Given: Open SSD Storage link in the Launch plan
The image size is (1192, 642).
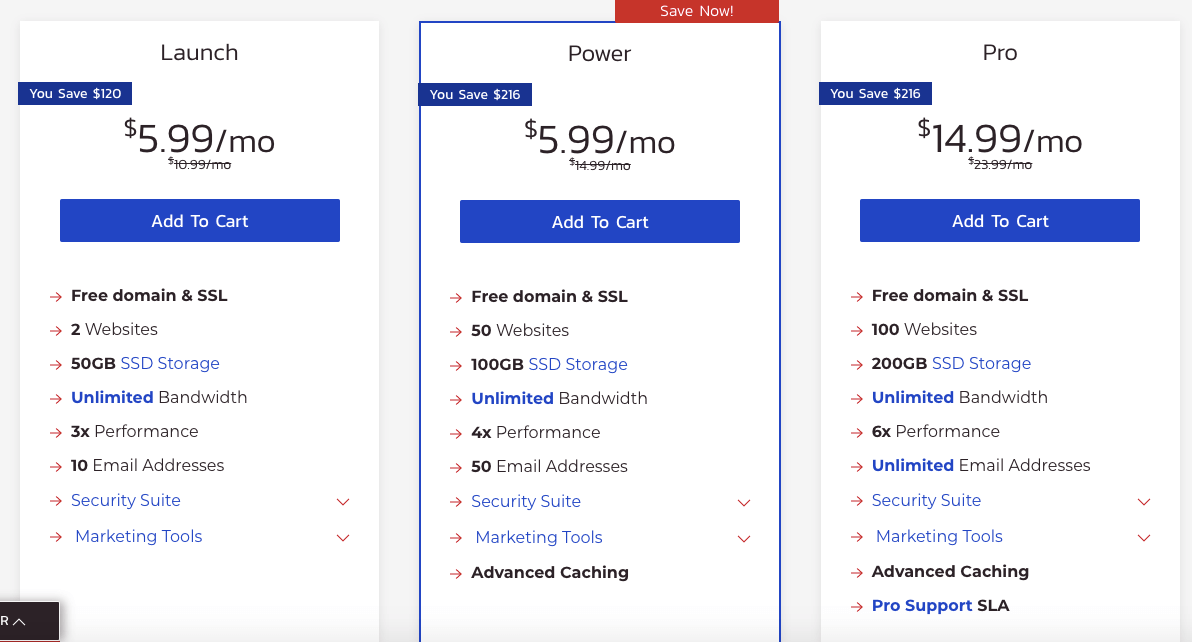Looking at the screenshot, I should tap(170, 363).
